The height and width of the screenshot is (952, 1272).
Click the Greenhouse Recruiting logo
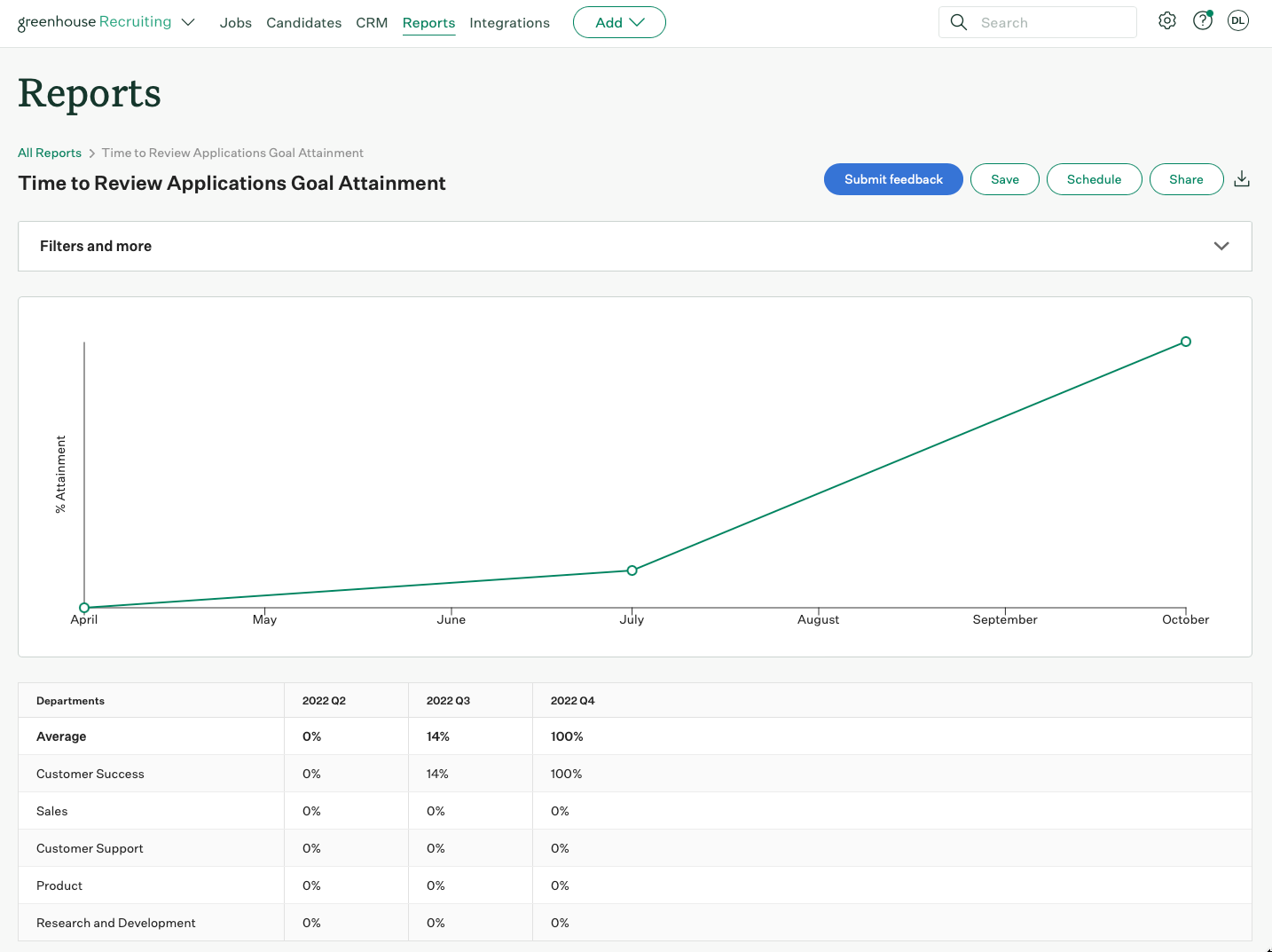[93, 21]
